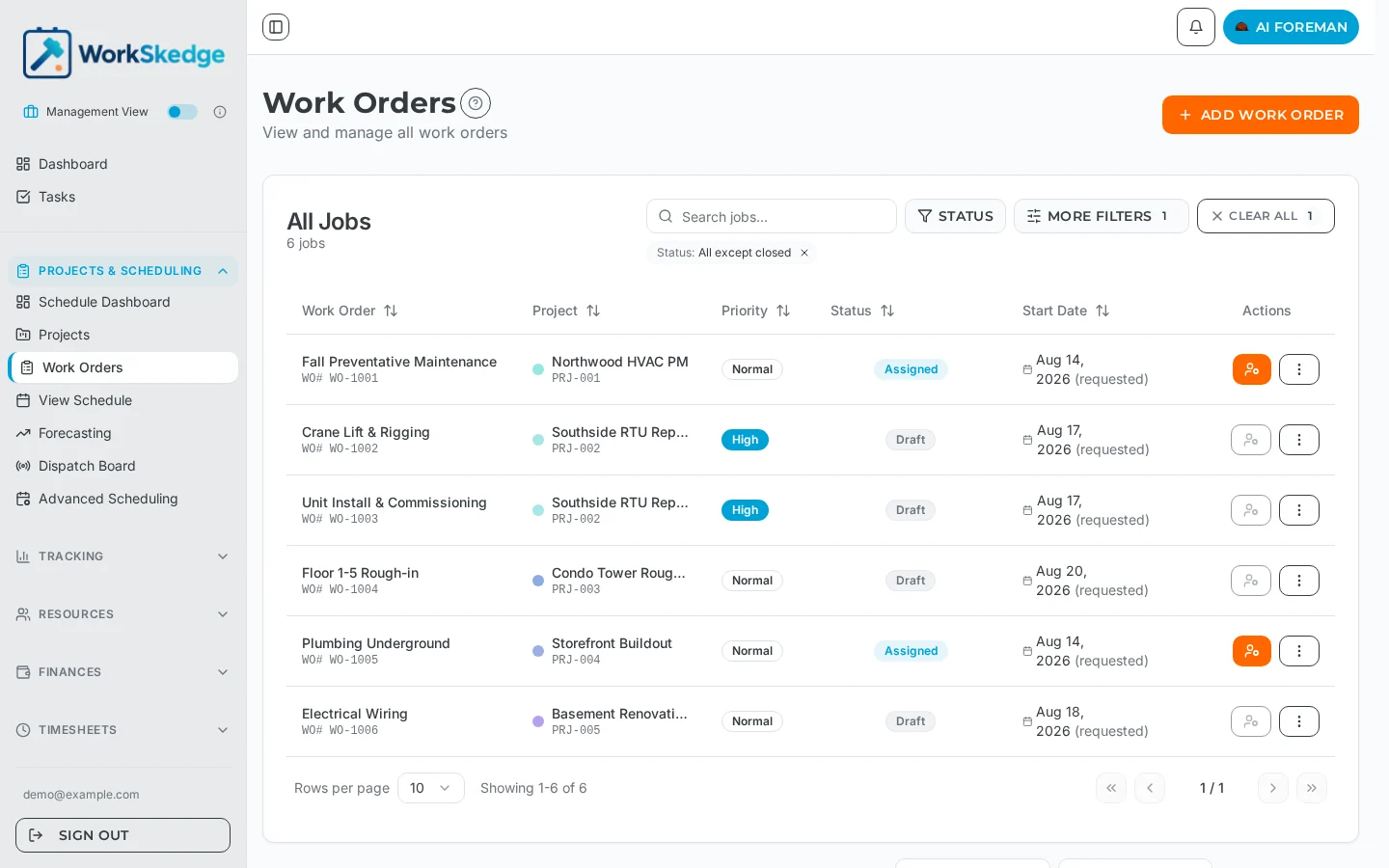Open actions menu for WO-1001
The width and height of the screenshot is (1389, 868).
[x=1298, y=369]
